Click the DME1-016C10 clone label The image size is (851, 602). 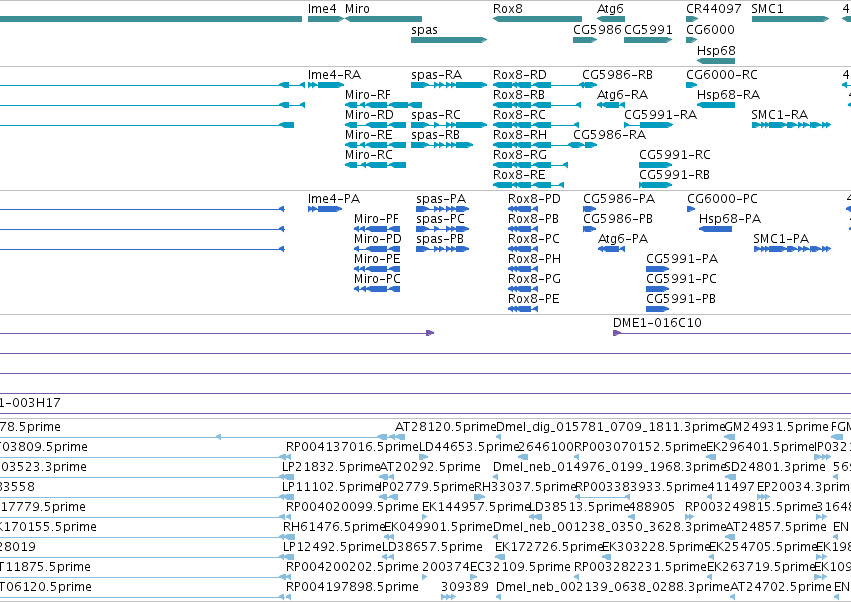(x=657, y=323)
